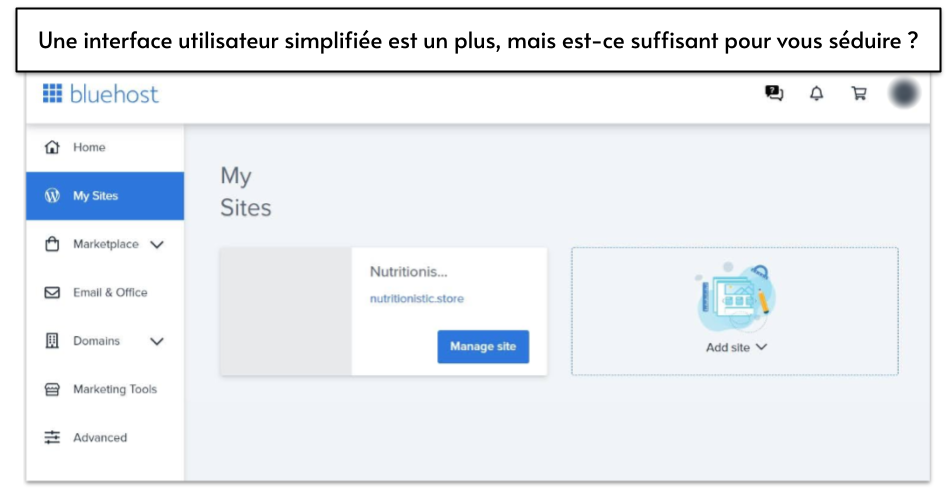Select the My Sites menu item
The height and width of the screenshot is (489, 950).
[95, 196]
